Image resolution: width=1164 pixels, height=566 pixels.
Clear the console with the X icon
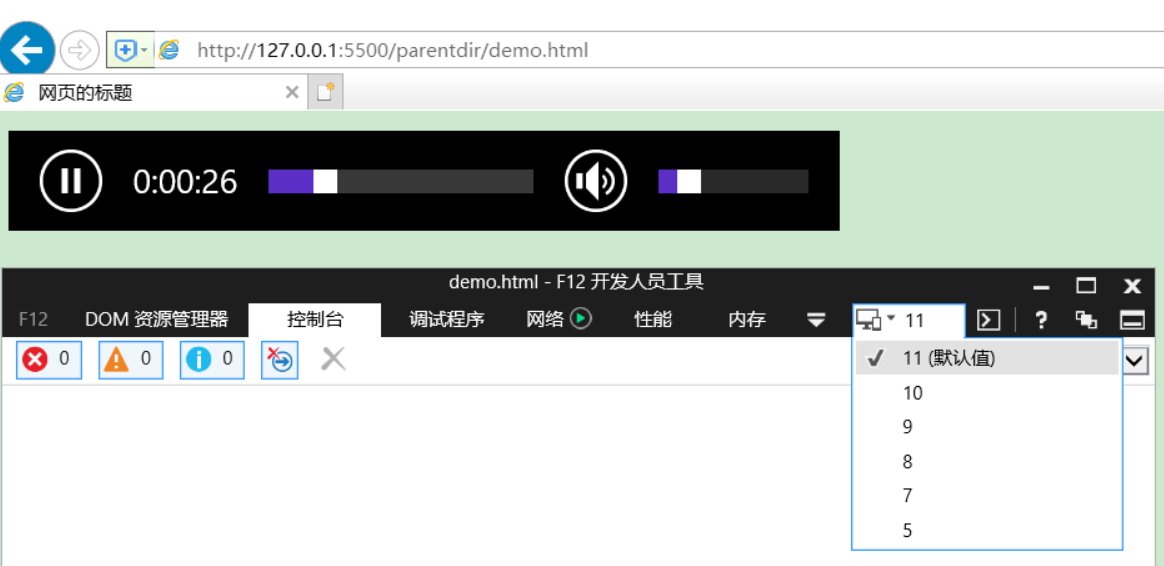[x=333, y=360]
